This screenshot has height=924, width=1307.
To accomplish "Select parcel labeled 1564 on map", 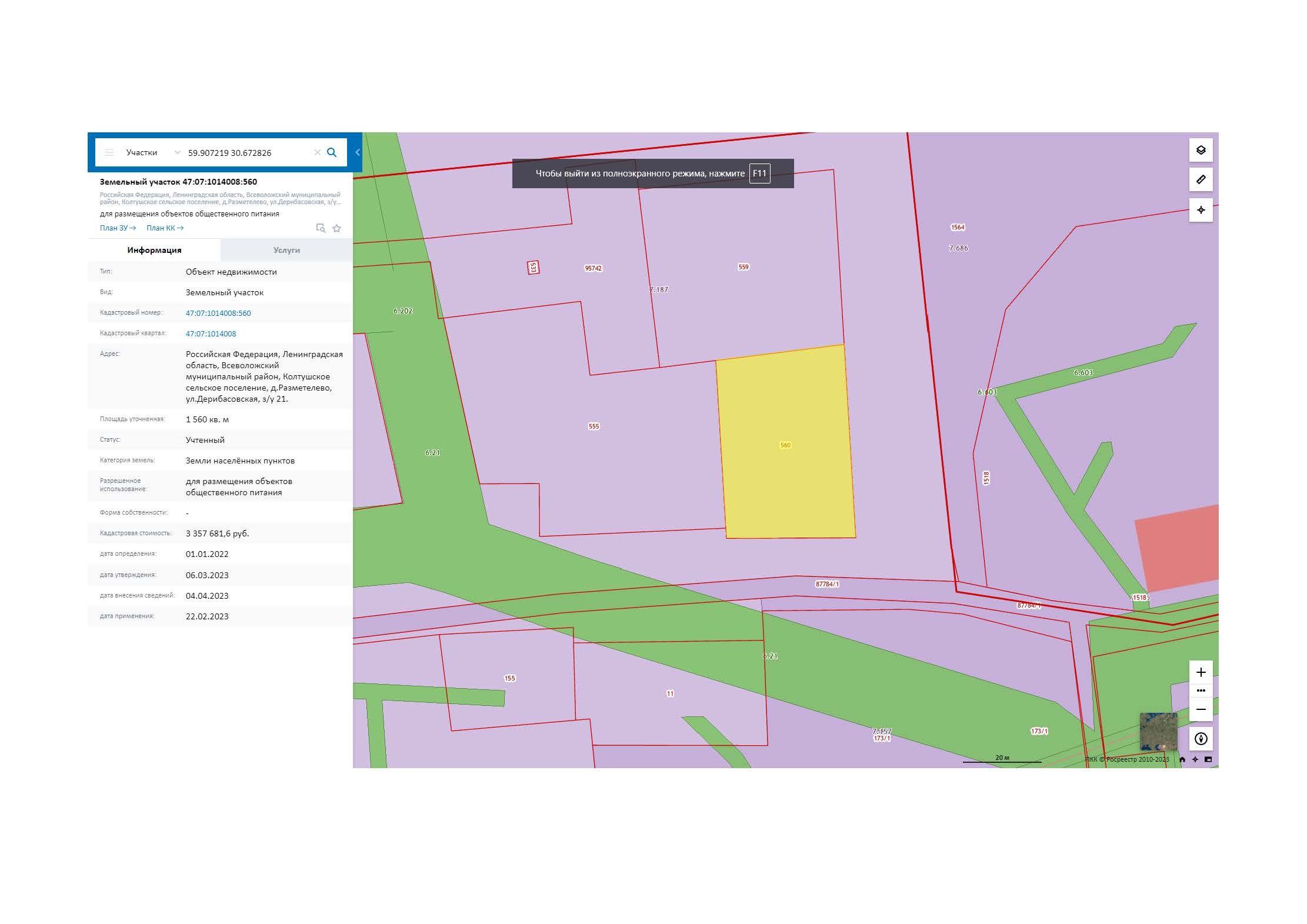I will point(958,227).
